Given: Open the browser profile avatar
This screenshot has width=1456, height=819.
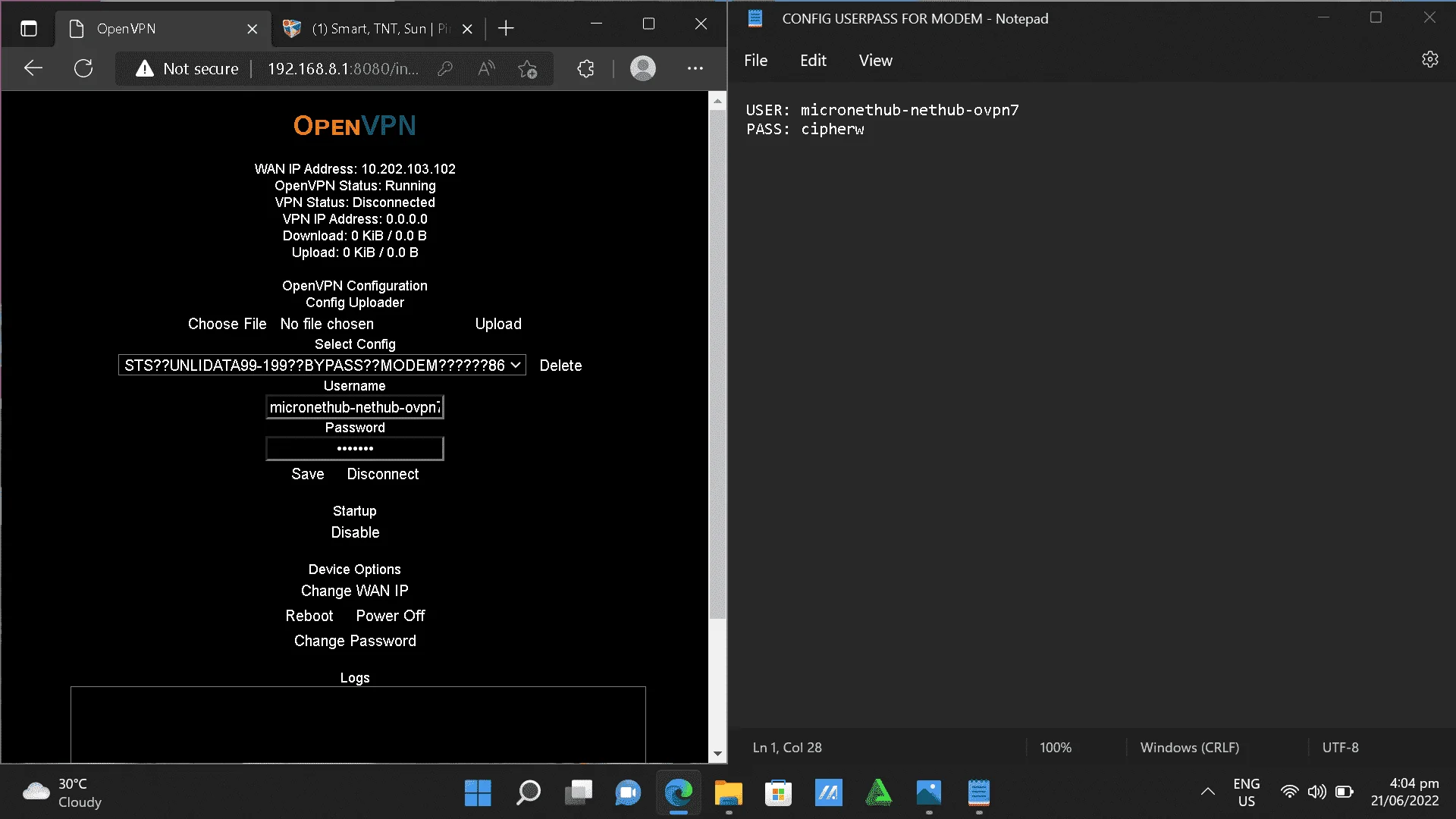Looking at the screenshot, I should pyautogui.click(x=643, y=69).
